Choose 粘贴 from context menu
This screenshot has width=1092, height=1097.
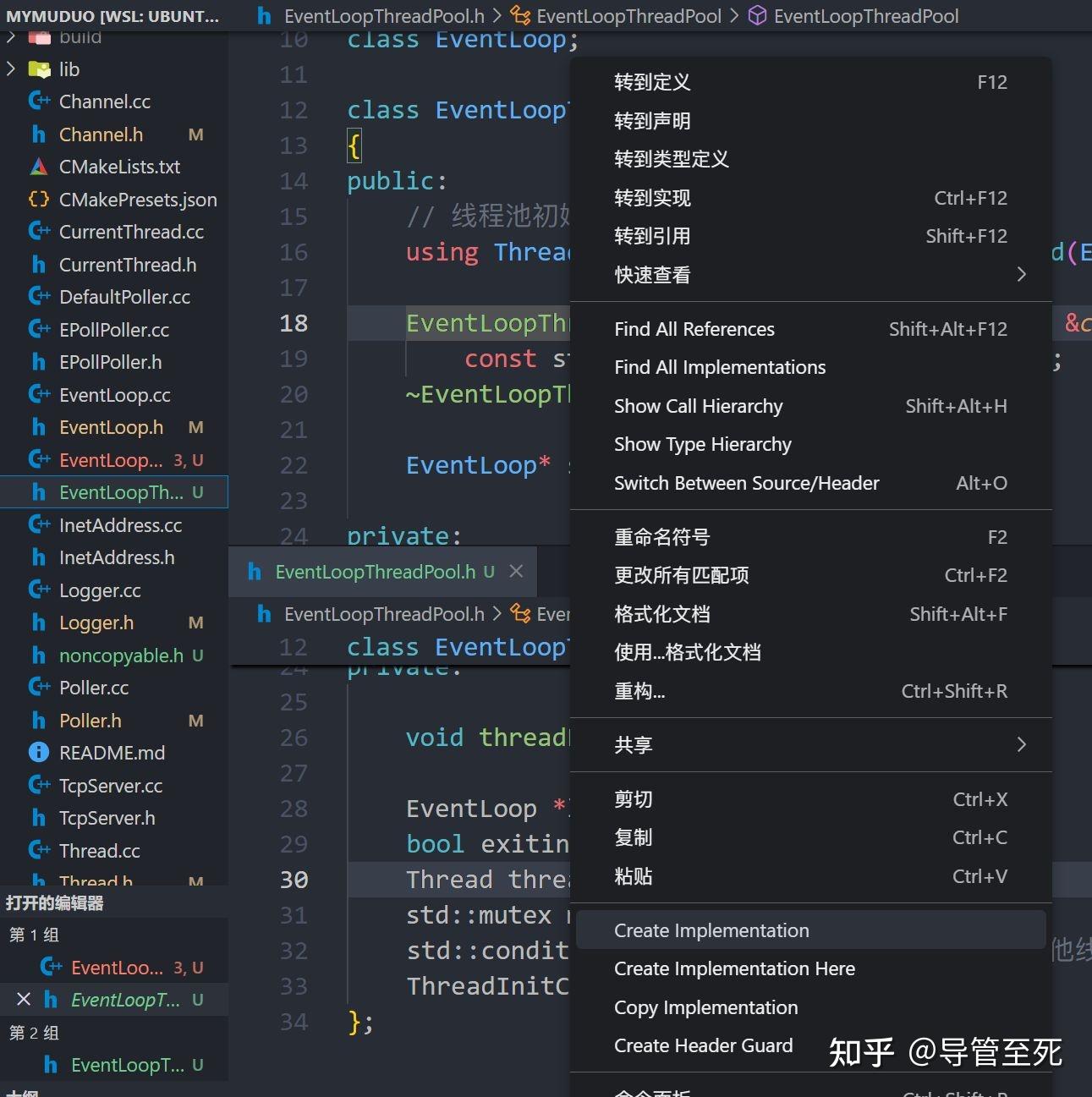pyautogui.click(x=810, y=876)
